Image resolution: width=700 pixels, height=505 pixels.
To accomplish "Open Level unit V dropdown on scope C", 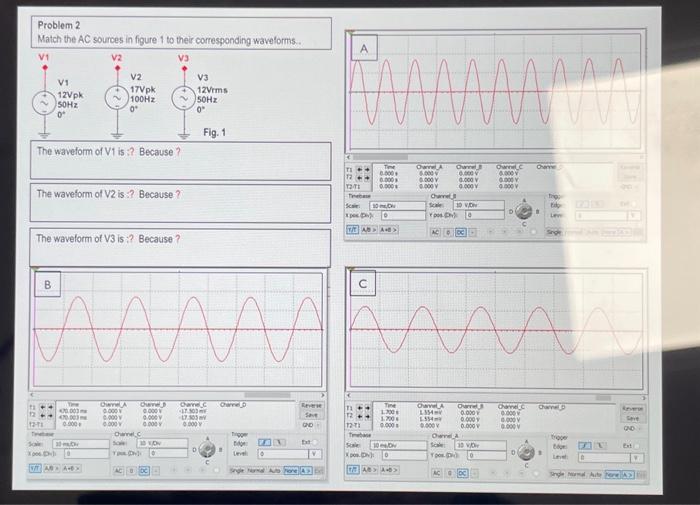I will point(636,458).
